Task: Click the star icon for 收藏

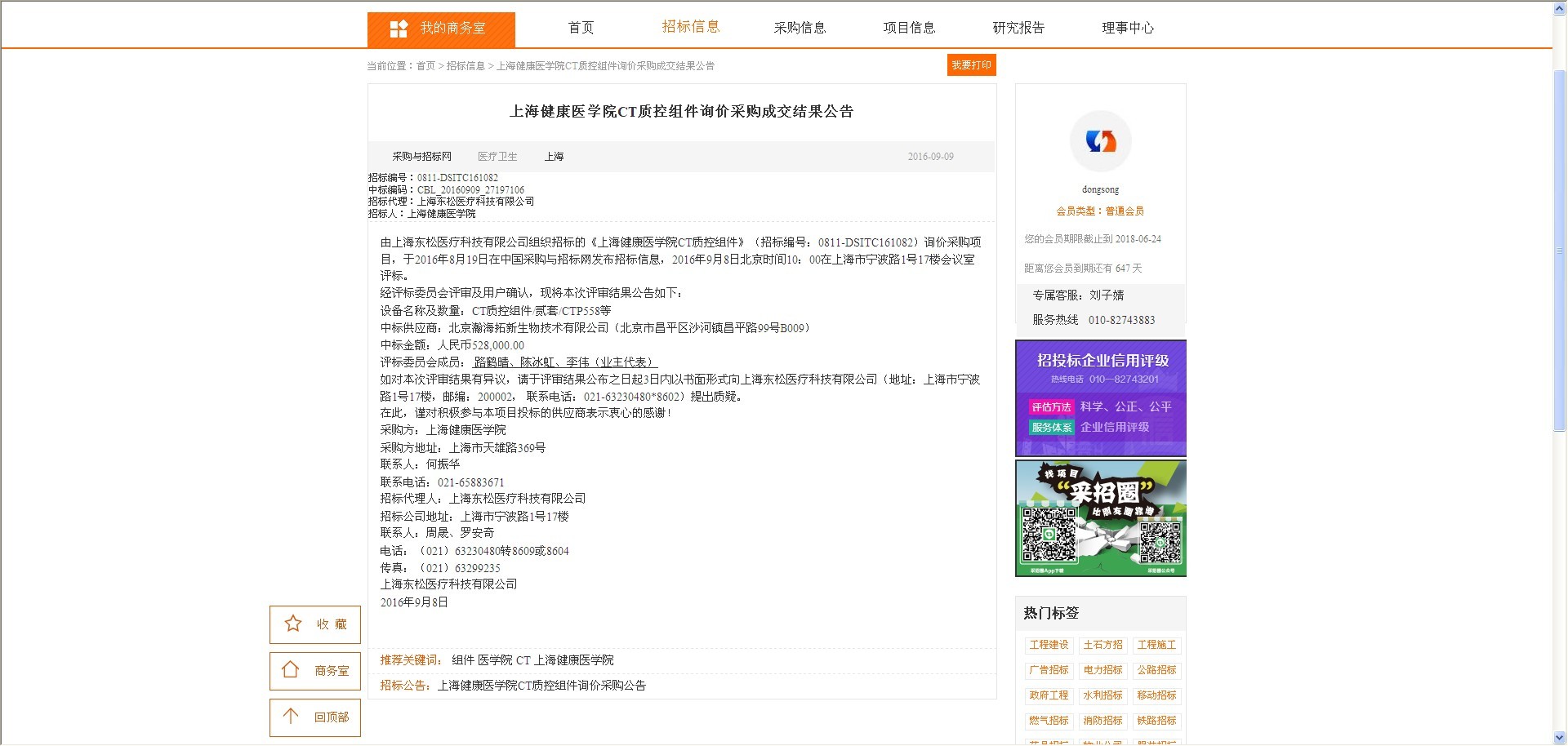Action: (293, 624)
